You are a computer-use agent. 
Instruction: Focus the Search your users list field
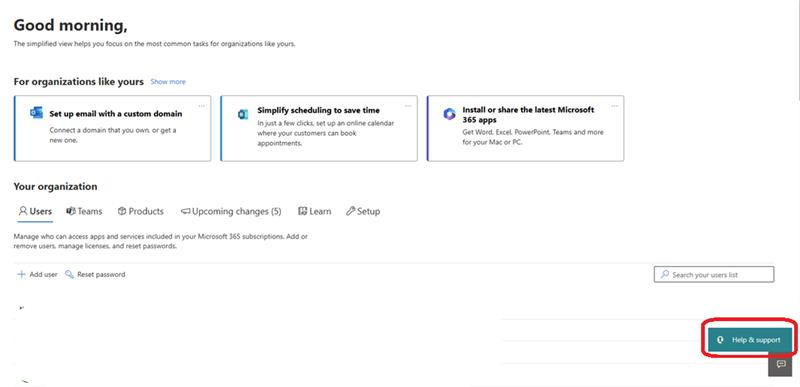coord(714,274)
